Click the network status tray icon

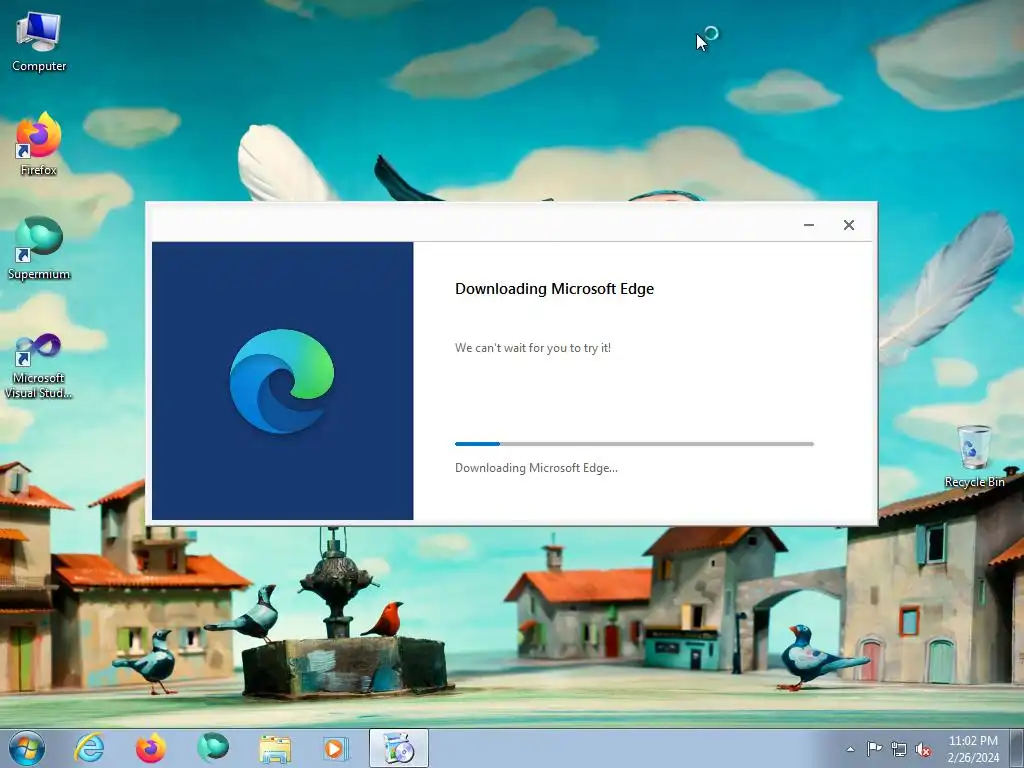(899, 749)
